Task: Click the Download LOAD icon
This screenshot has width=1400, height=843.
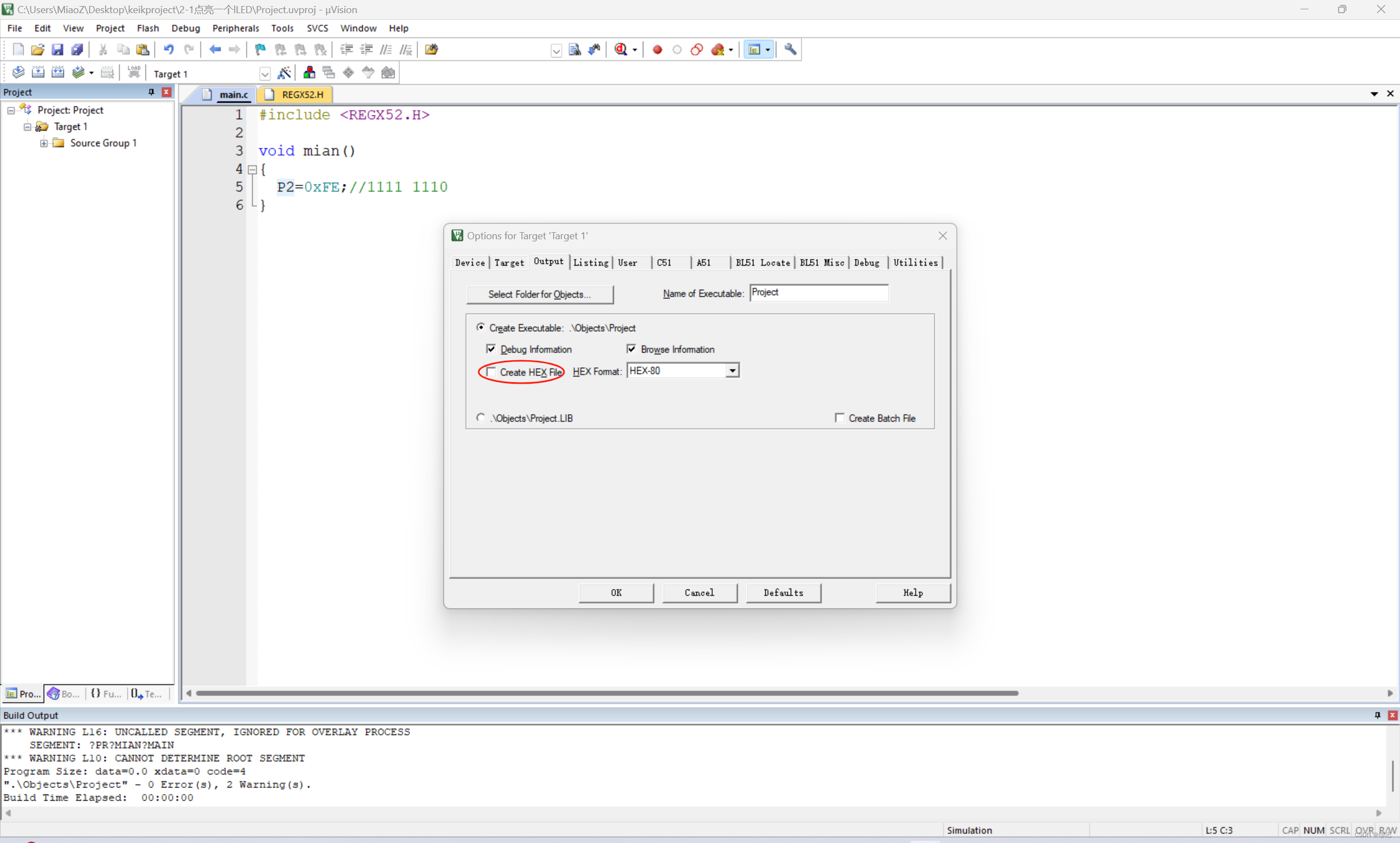Action: point(134,72)
